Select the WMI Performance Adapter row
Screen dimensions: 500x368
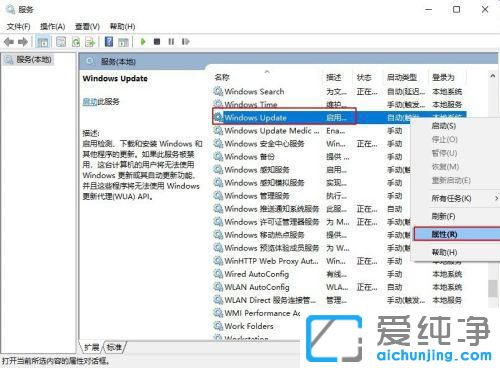[257, 313]
